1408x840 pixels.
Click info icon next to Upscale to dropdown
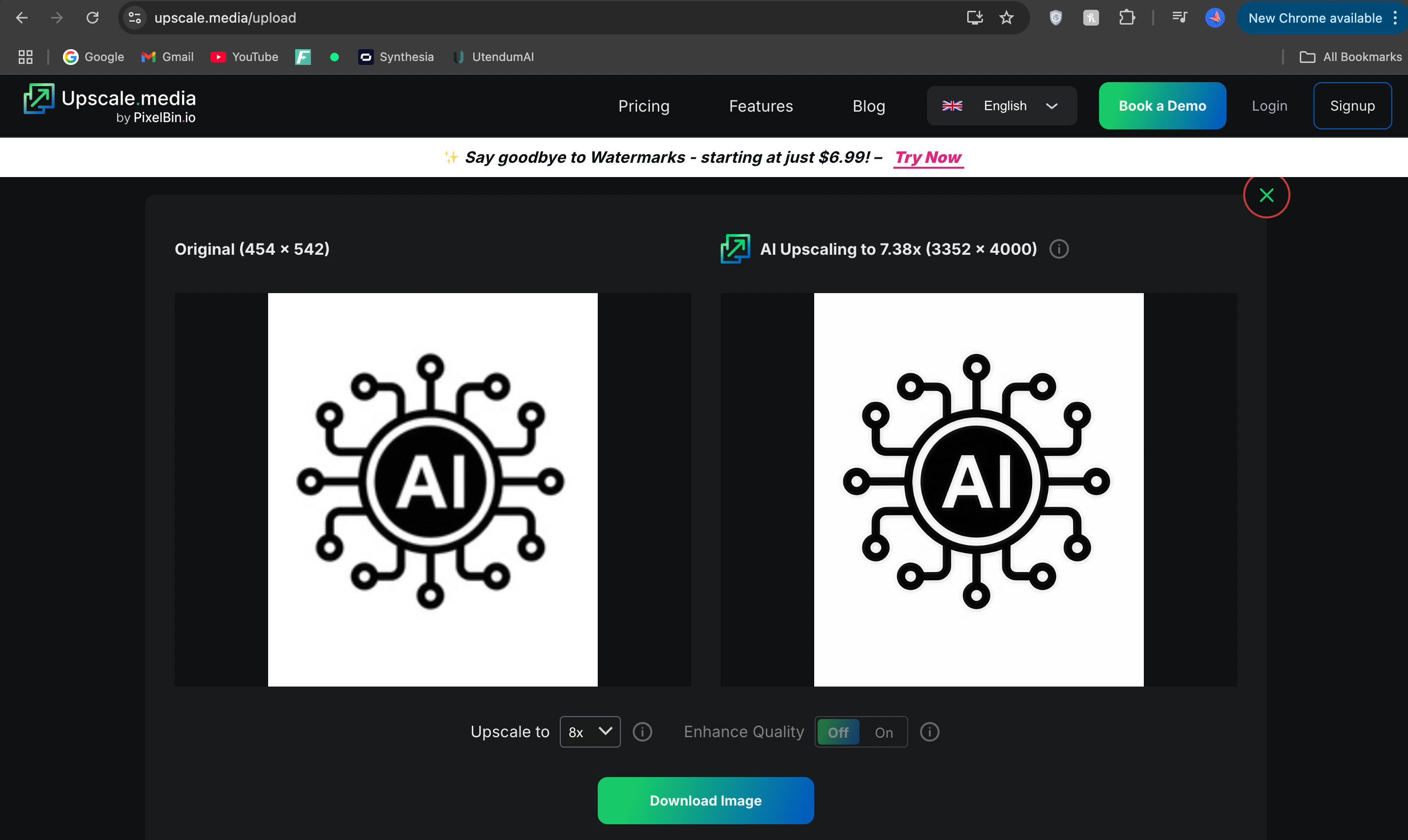642,732
